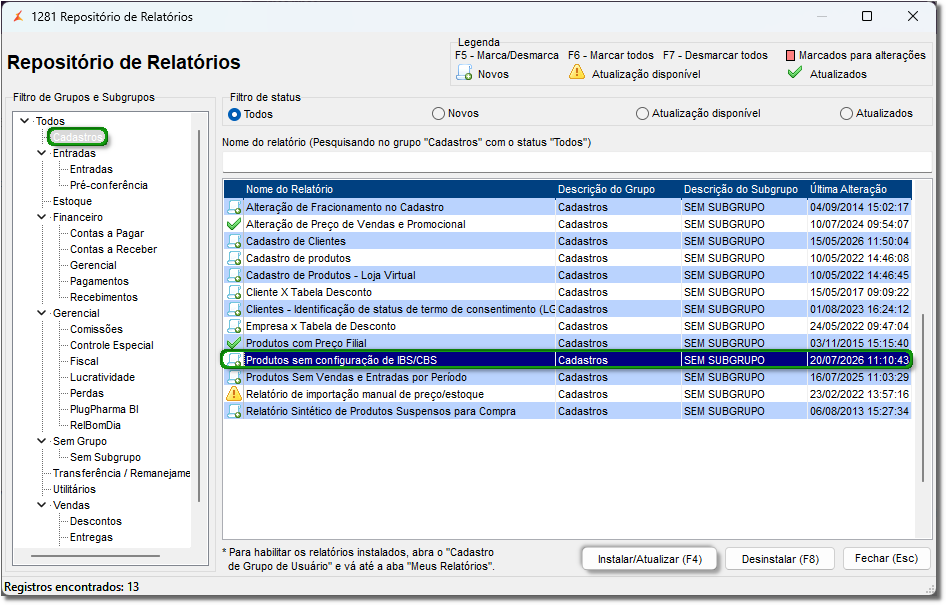946x605 pixels.
Task: Select the Atualização disponível status filter
Action: (643, 113)
